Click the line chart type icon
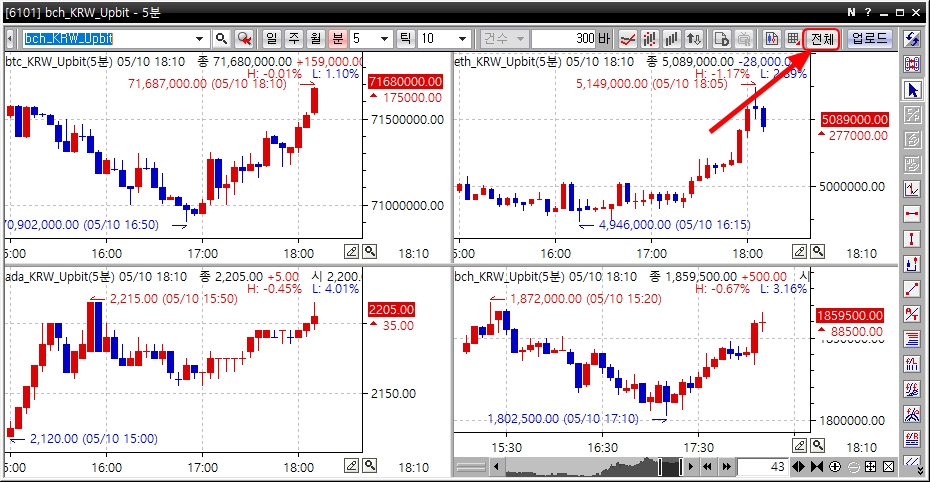 click(628, 39)
